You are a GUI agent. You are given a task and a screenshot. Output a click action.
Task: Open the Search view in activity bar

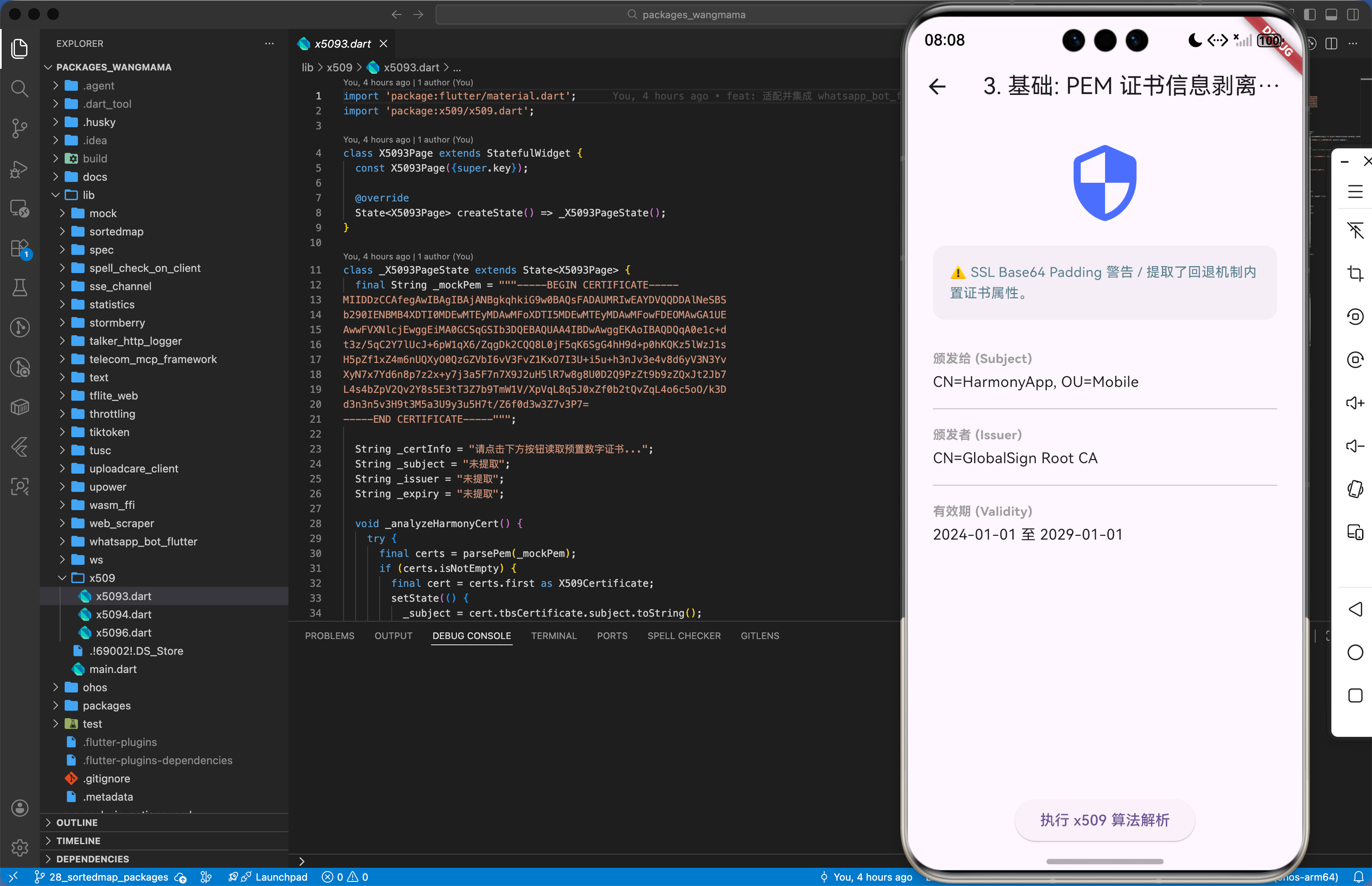pos(19,89)
